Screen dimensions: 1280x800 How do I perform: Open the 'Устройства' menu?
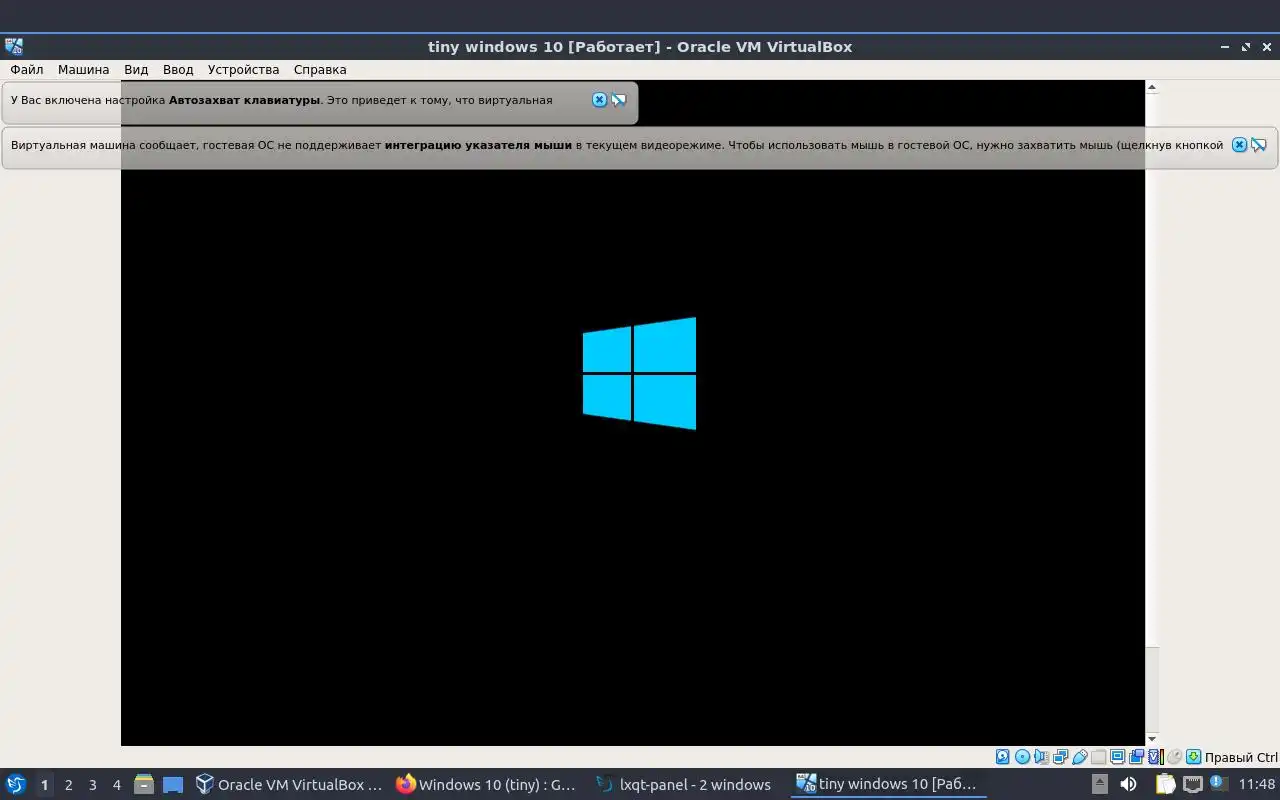244,69
